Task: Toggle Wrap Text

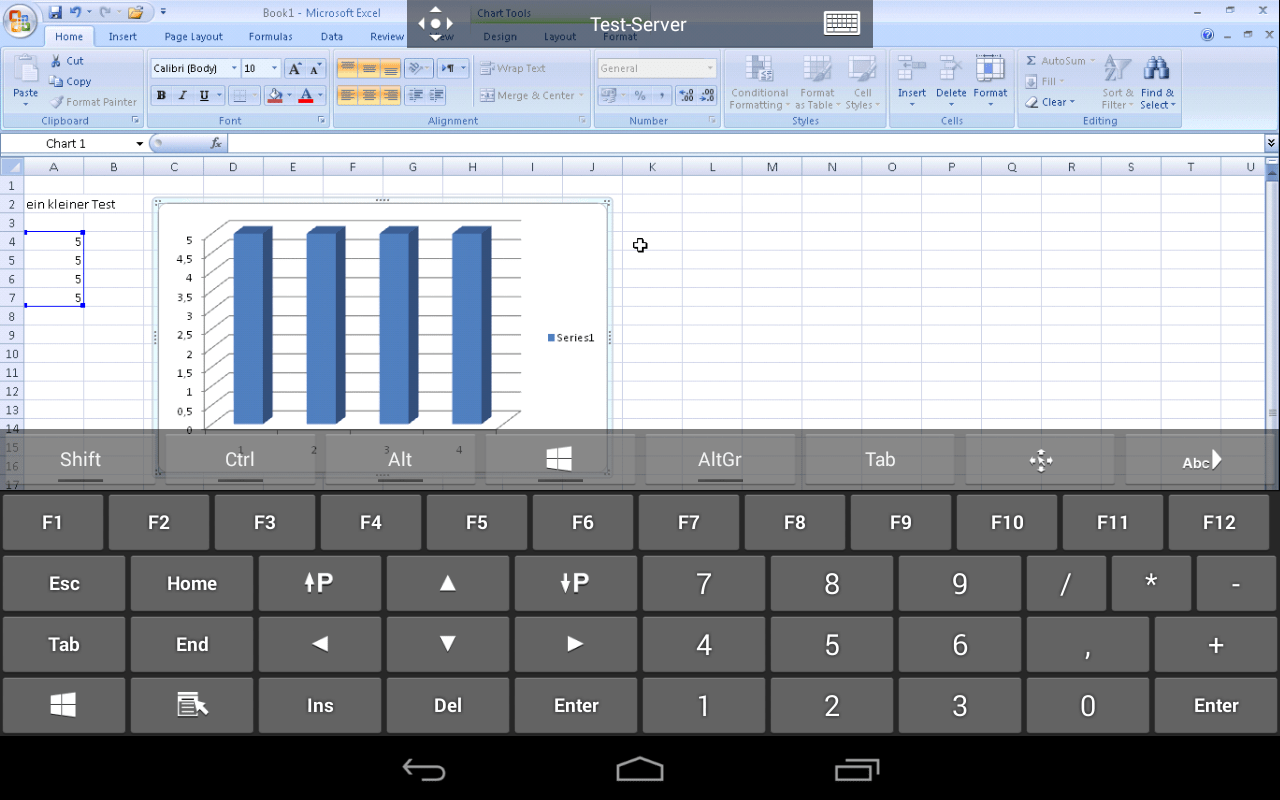Action: [x=513, y=69]
